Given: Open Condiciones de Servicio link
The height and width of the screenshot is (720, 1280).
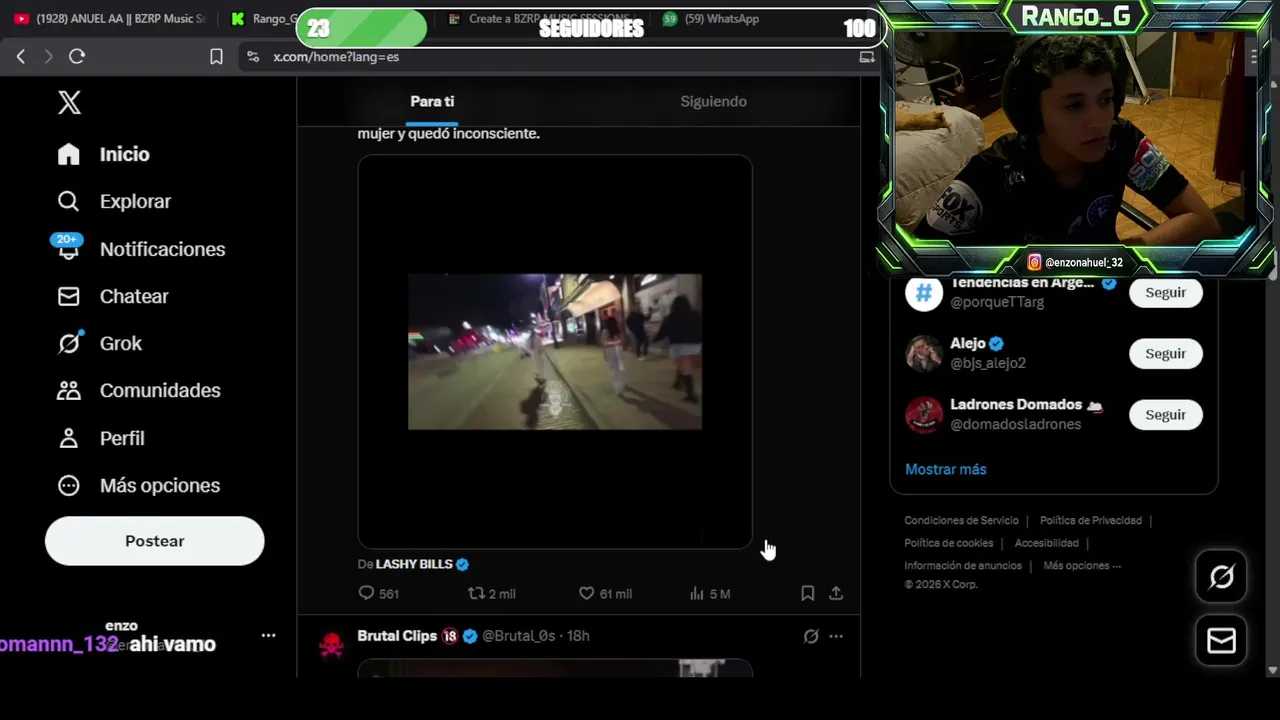Looking at the screenshot, I should [961, 520].
